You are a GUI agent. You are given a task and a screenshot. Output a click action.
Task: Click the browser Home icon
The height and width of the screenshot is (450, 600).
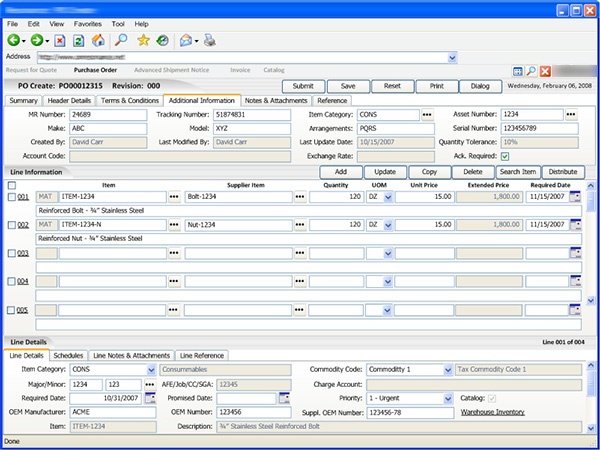point(97,41)
